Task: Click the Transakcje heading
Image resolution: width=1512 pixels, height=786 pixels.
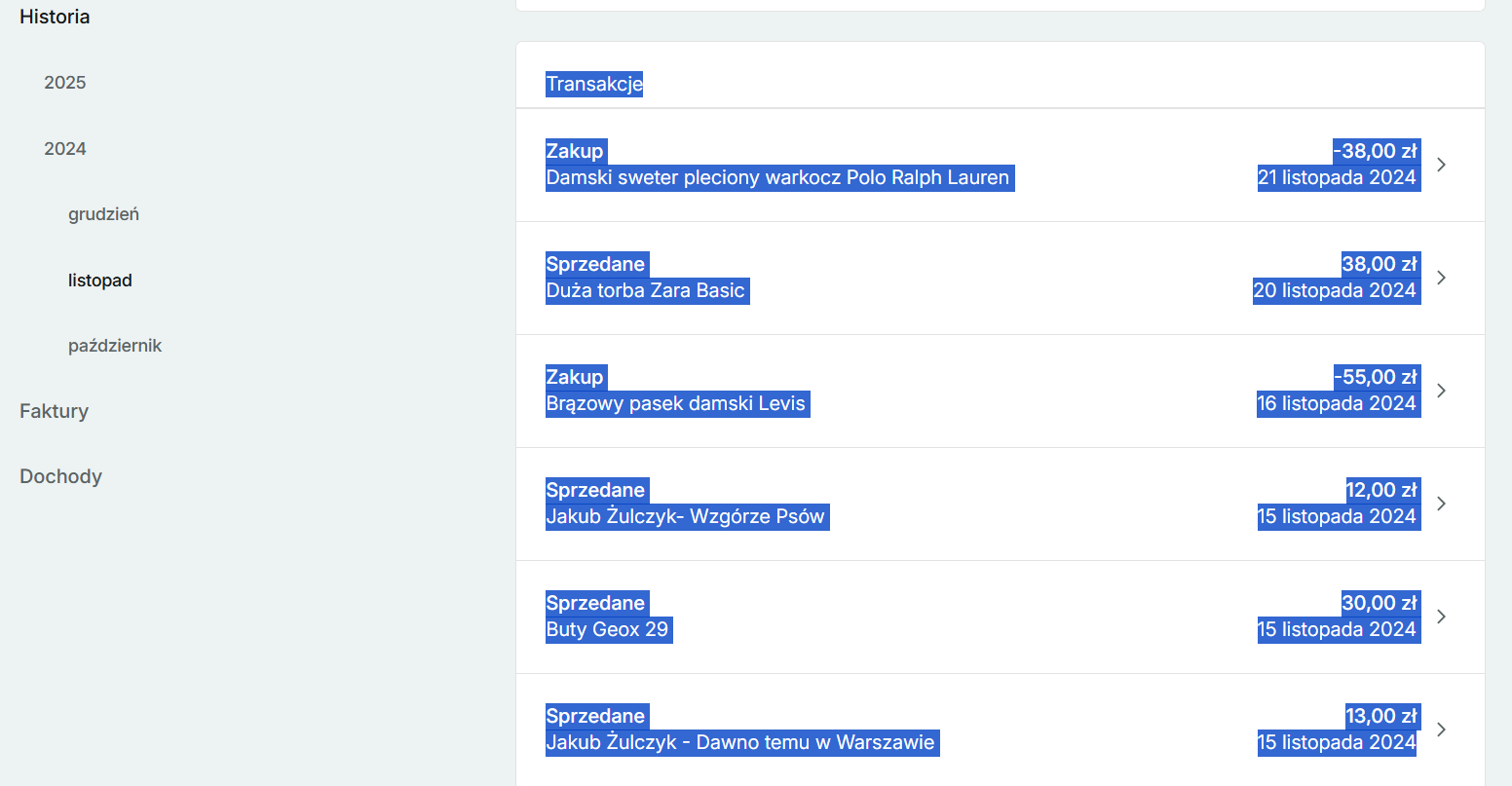Action: pos(594,84)
